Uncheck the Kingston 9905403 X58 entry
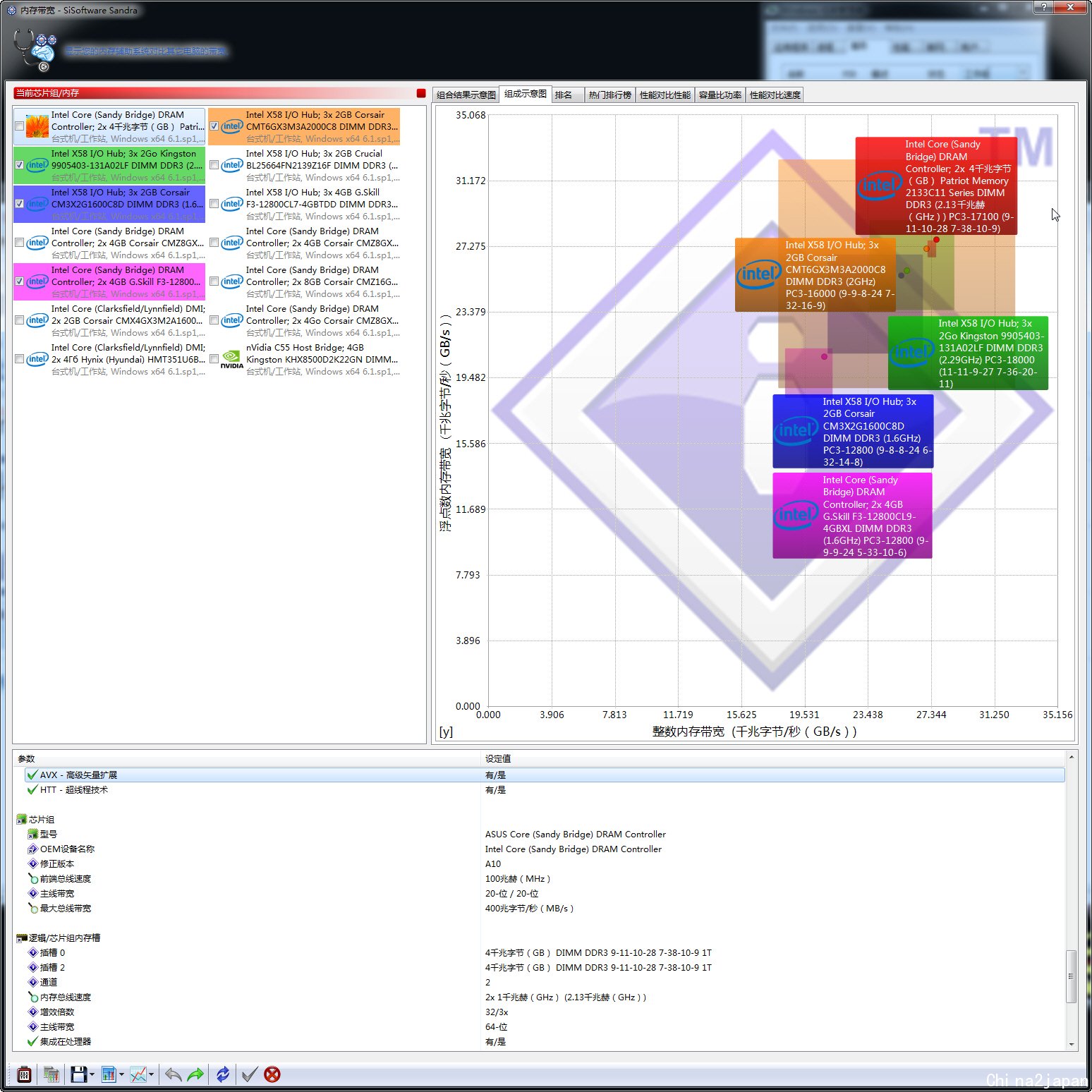Image resolution: width=1092 pixels, height=1092 pixels. [x=20, y=165]
